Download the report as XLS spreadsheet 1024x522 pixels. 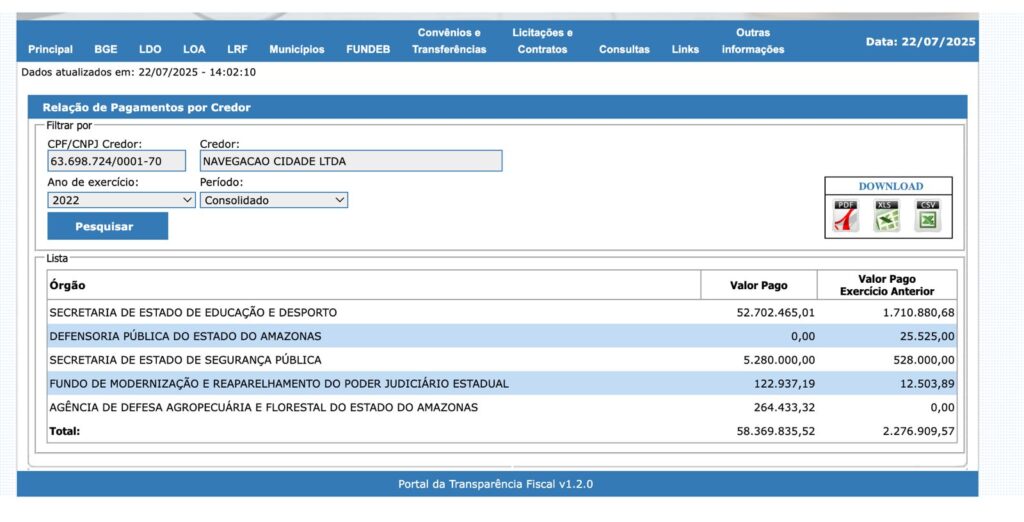click(886, 216)
